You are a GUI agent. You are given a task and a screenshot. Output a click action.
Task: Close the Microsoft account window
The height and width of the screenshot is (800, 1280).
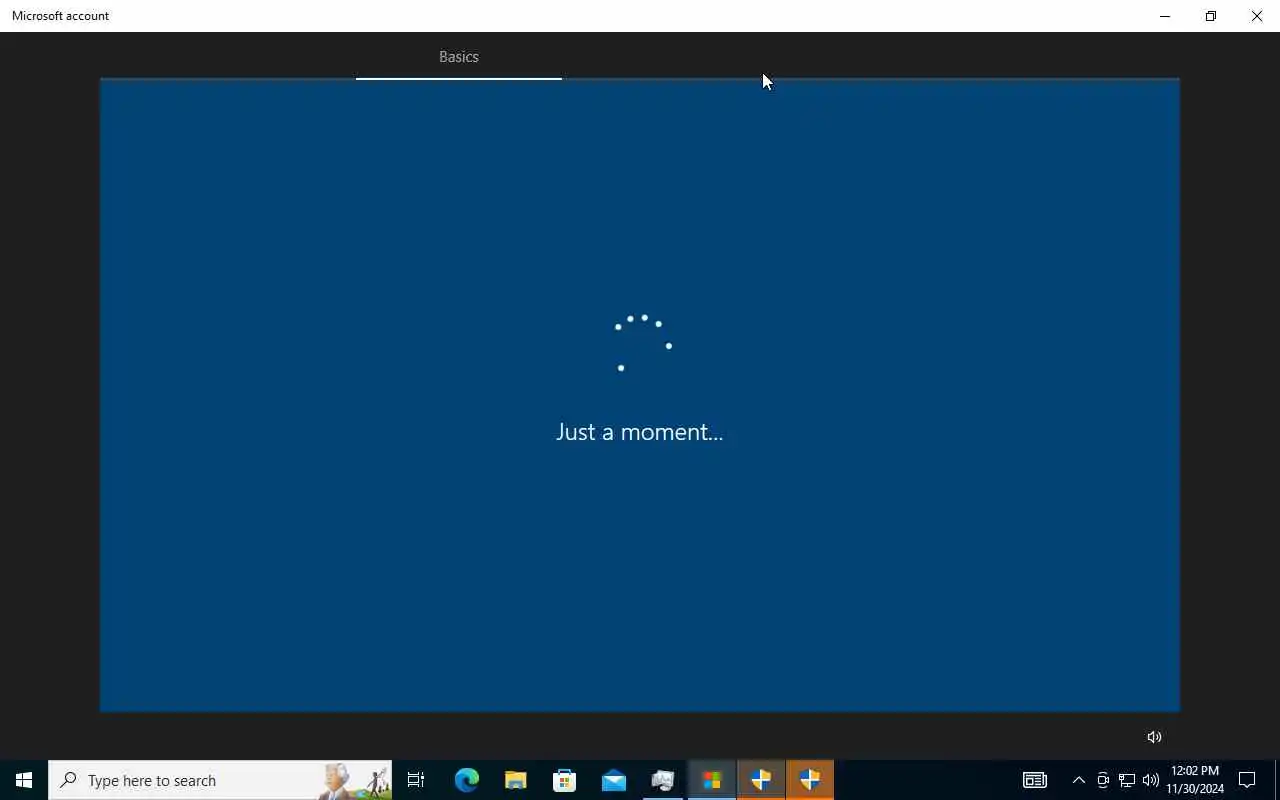(1257, 16)
